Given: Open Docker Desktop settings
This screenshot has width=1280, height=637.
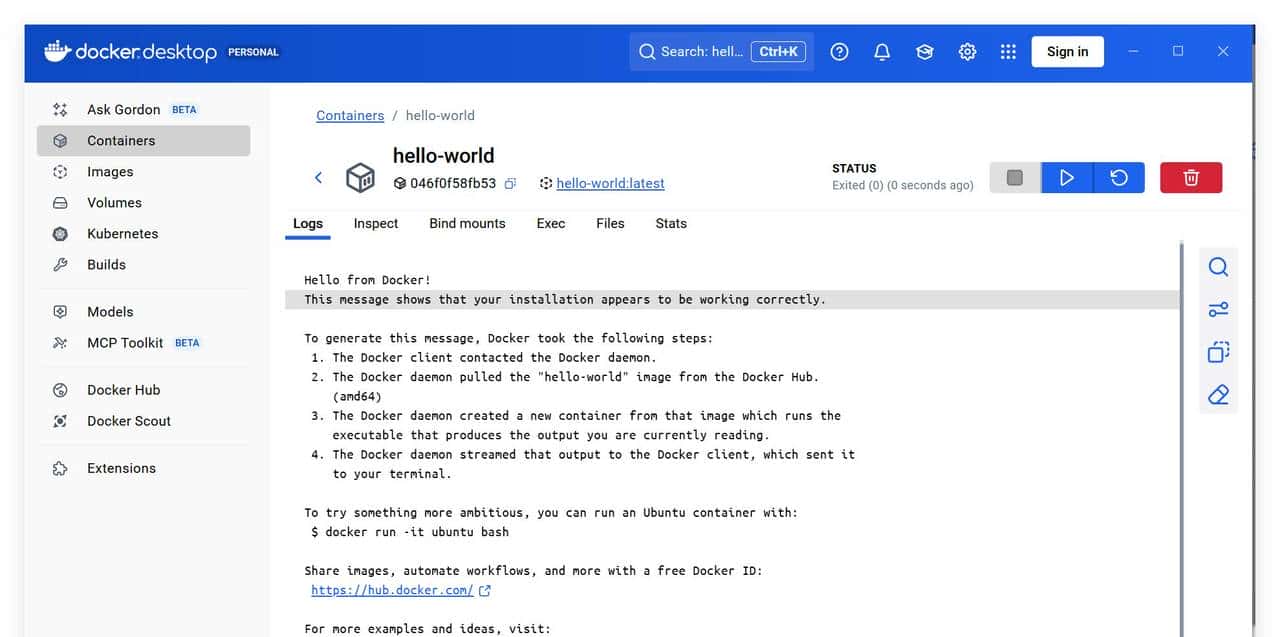Looking at the screenshot, I should 967,51.
